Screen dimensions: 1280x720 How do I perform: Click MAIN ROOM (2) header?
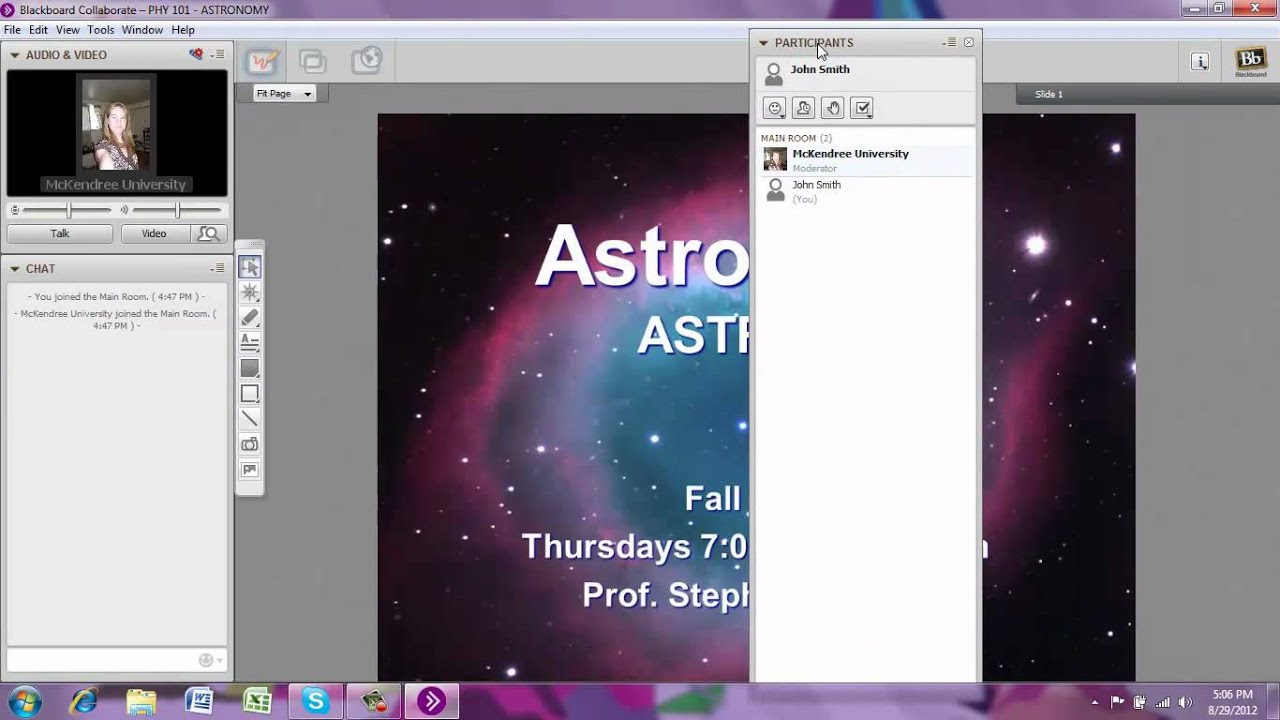tap(796, 138)
